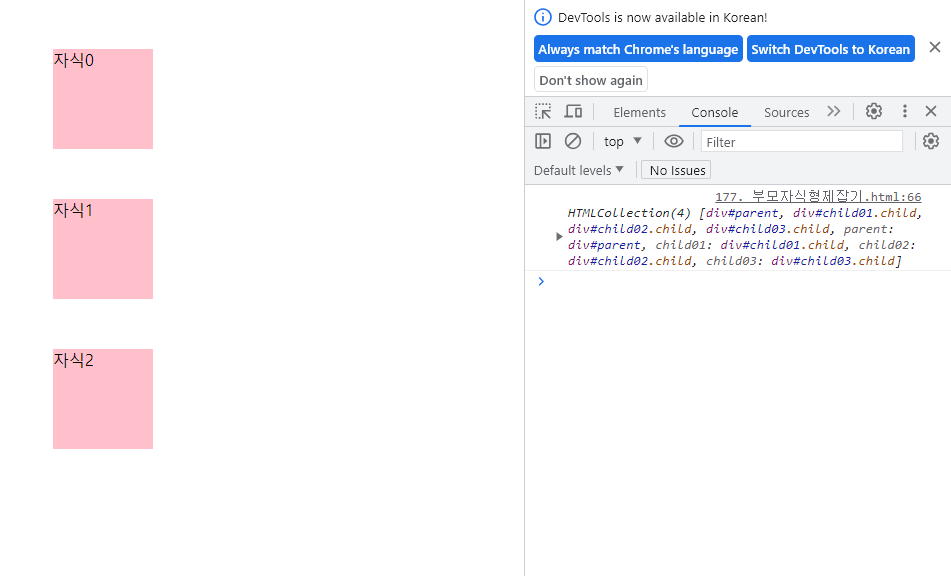951x576 pixels.
Task: Open the three-dot customize DevTools menu
Action: pos(904,111)
